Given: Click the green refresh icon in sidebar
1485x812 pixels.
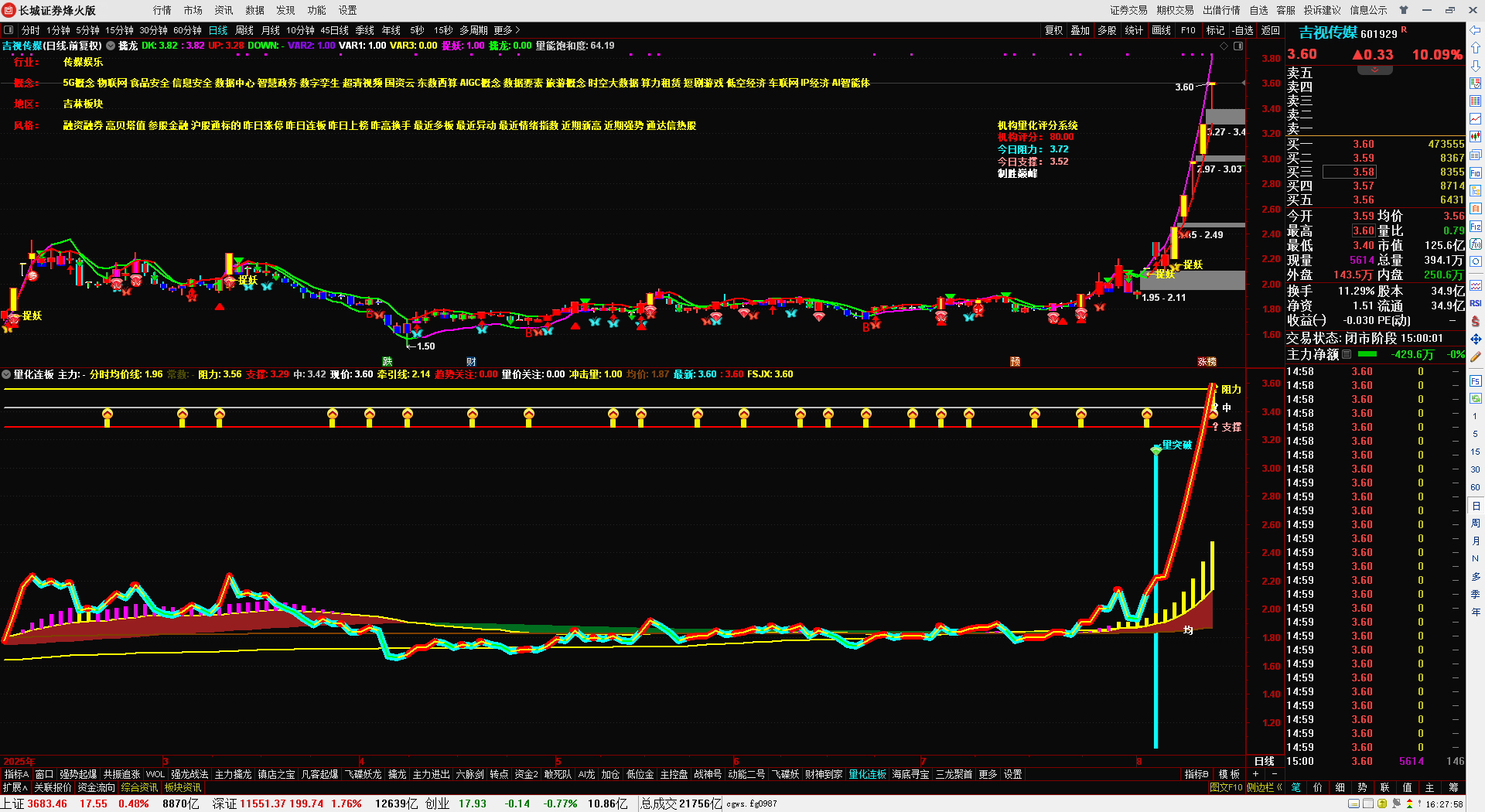Looking at the screenshot, I should (x=1476, y=398).
